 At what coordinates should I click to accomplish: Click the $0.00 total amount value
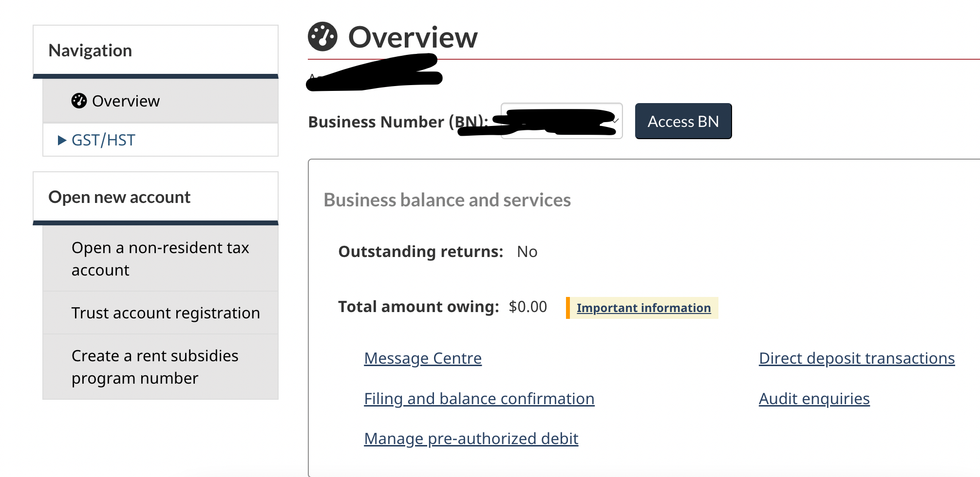[x=528, y=307]
